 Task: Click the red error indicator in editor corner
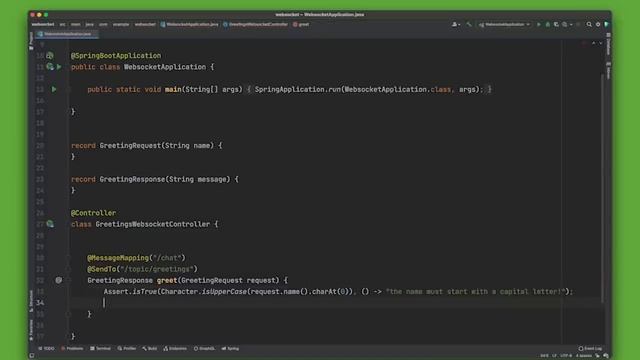pos(584,43)
